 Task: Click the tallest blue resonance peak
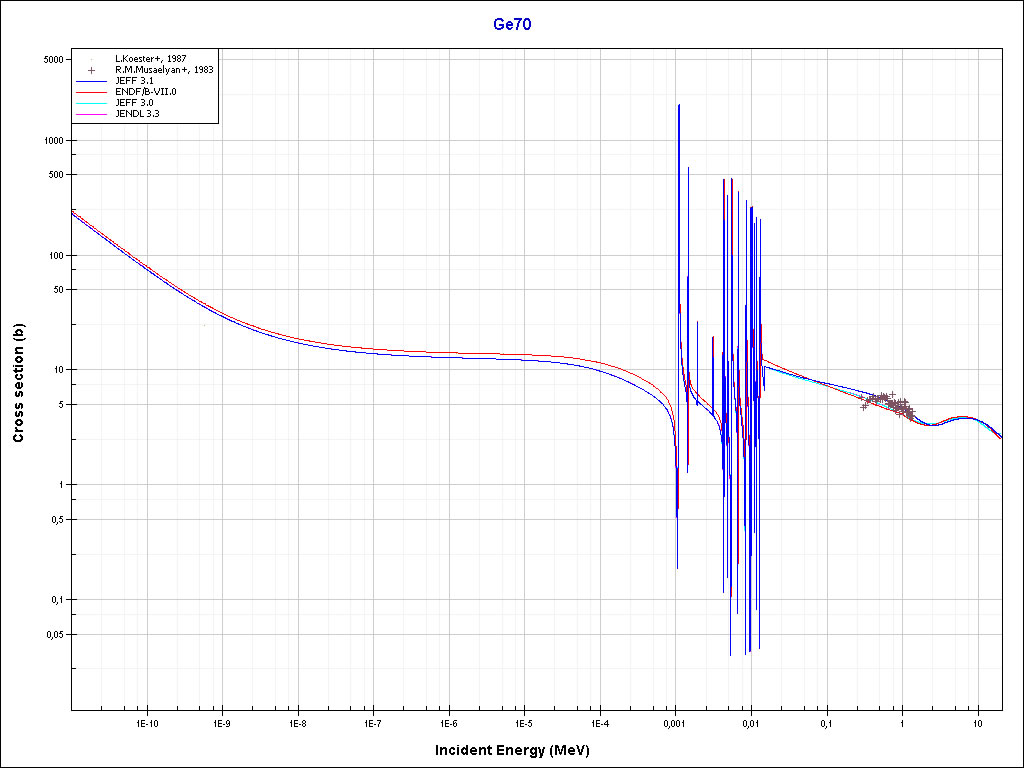point(679,108)
